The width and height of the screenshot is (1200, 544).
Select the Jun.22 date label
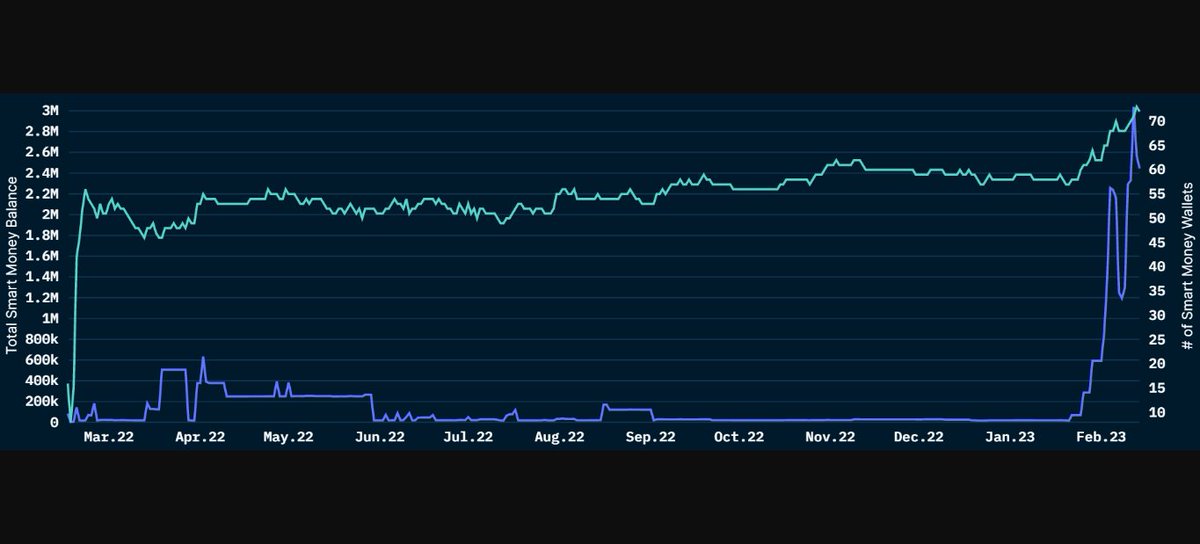tap(381, 437)
